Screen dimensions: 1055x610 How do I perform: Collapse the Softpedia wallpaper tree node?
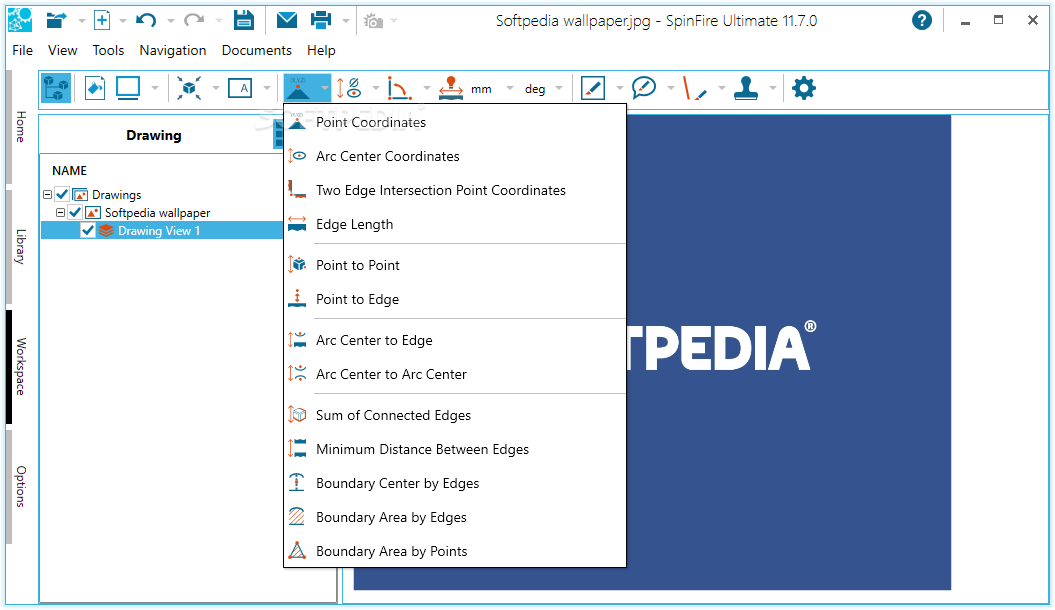click(x=60, y=213)
